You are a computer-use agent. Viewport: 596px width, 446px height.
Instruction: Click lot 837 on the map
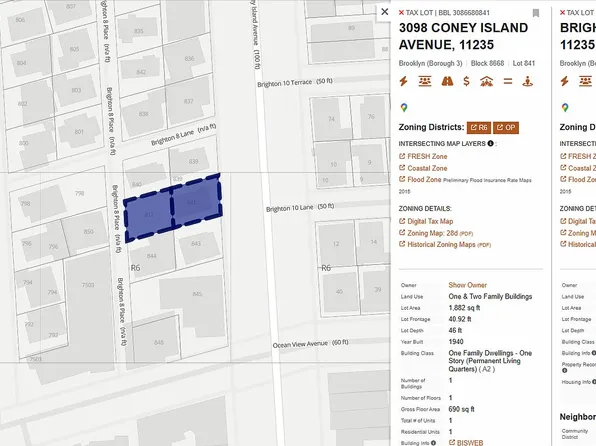click(188, 102)
